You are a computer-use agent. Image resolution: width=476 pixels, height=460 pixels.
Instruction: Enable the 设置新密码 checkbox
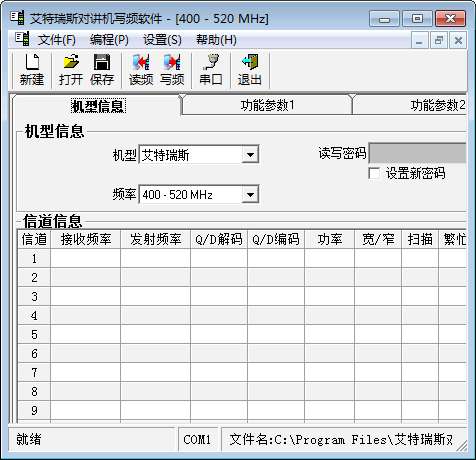374,173
